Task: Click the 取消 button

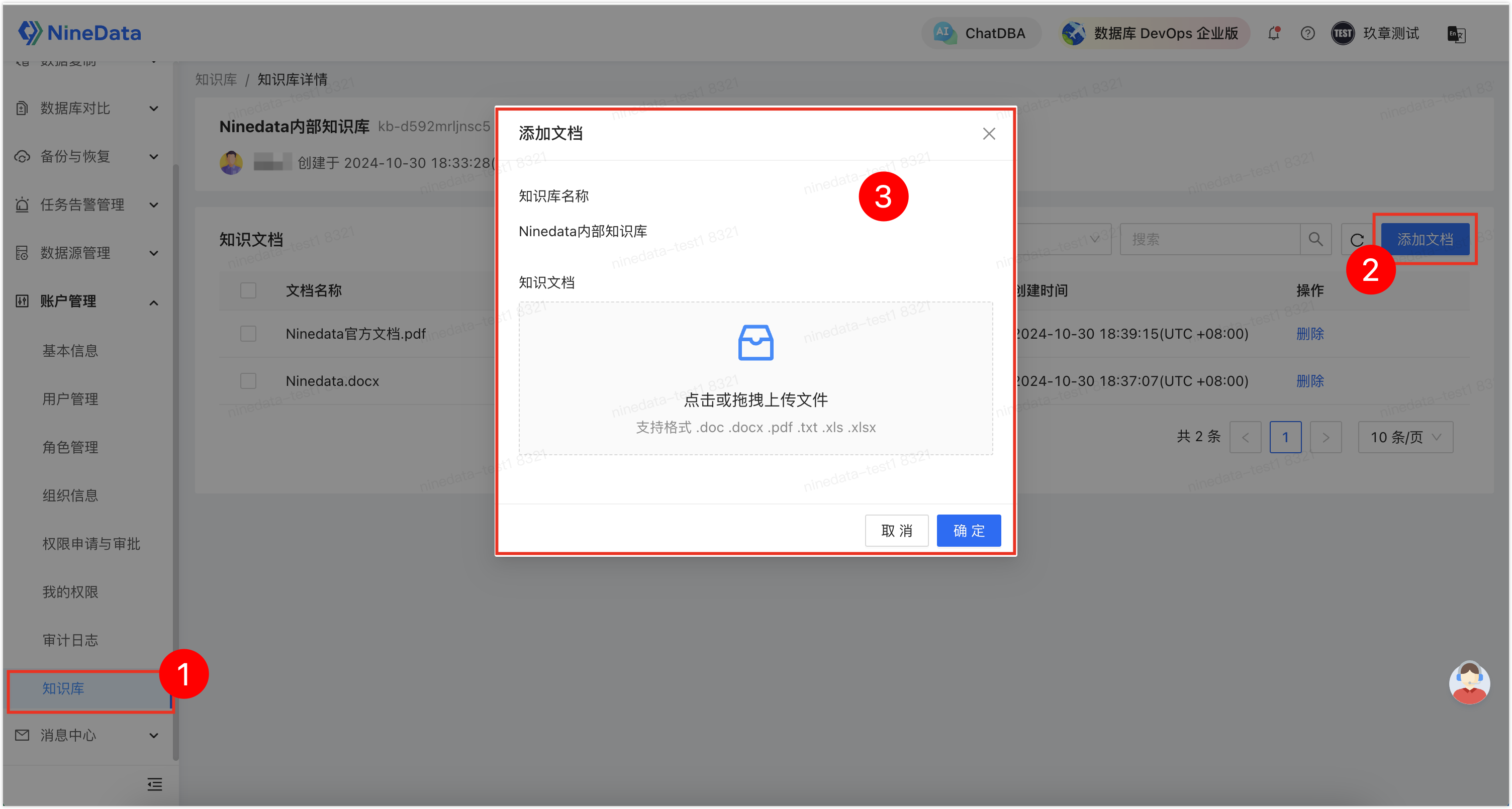Action: click(896, 530)
